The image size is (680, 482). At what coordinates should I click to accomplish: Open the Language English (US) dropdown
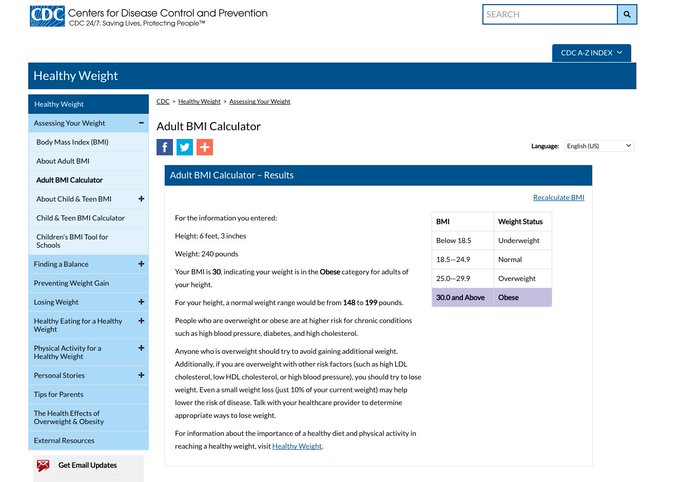point(599,146)
